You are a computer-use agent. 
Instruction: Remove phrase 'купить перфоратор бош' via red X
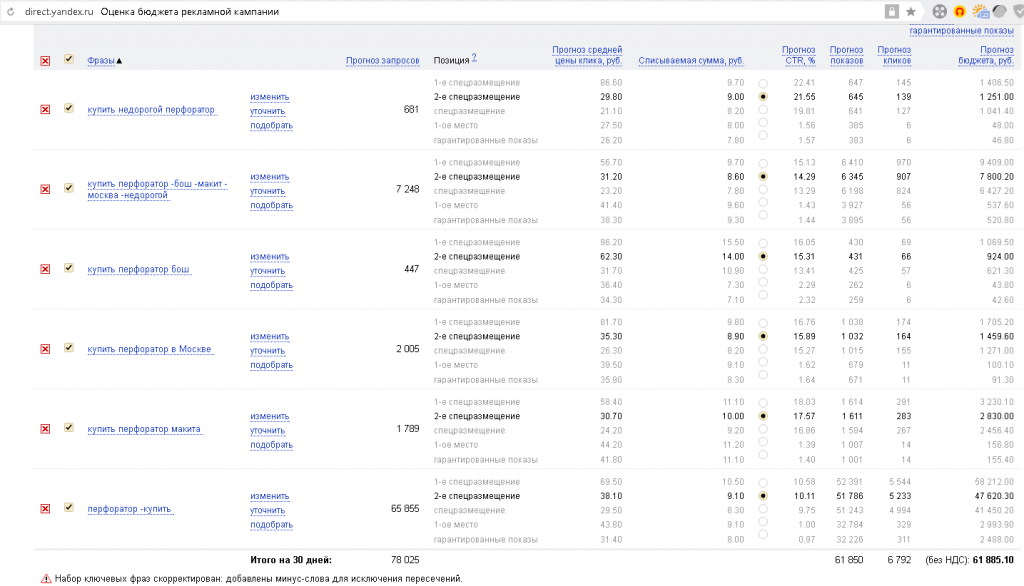(45, 269)
